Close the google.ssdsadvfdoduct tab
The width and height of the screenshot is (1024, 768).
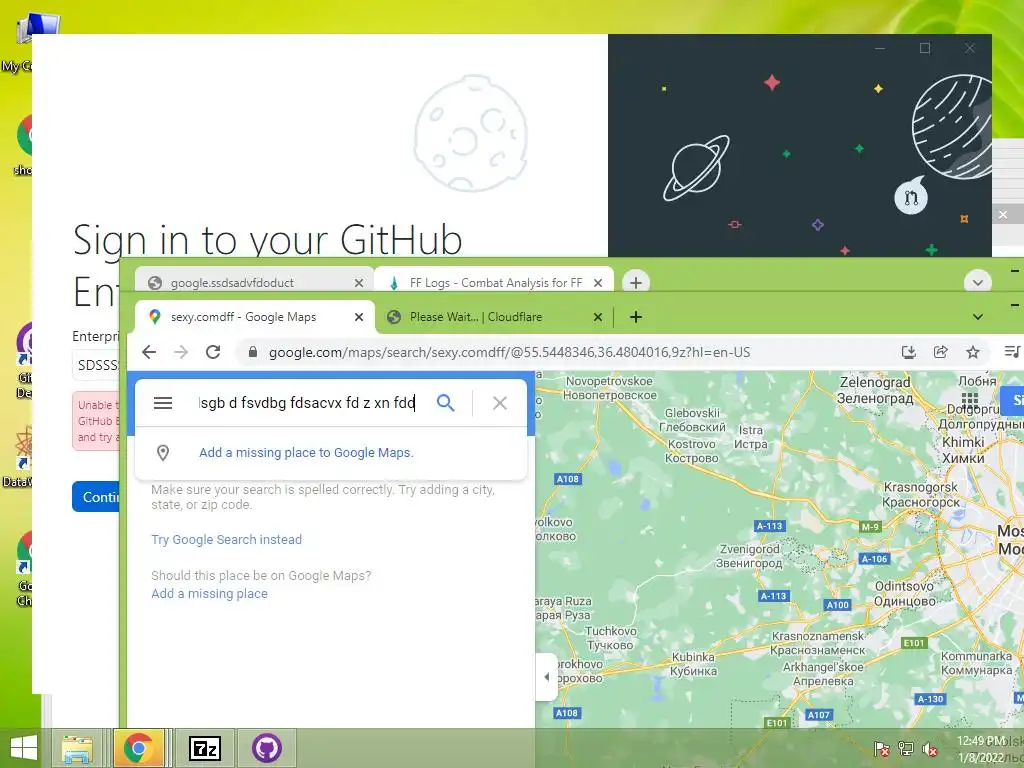[359, 283]
